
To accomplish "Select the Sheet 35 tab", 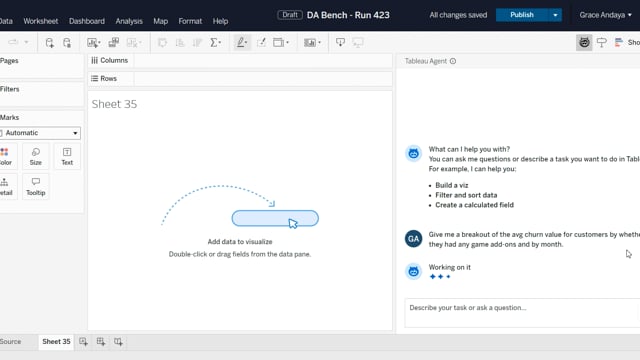I will coord(56,342).
